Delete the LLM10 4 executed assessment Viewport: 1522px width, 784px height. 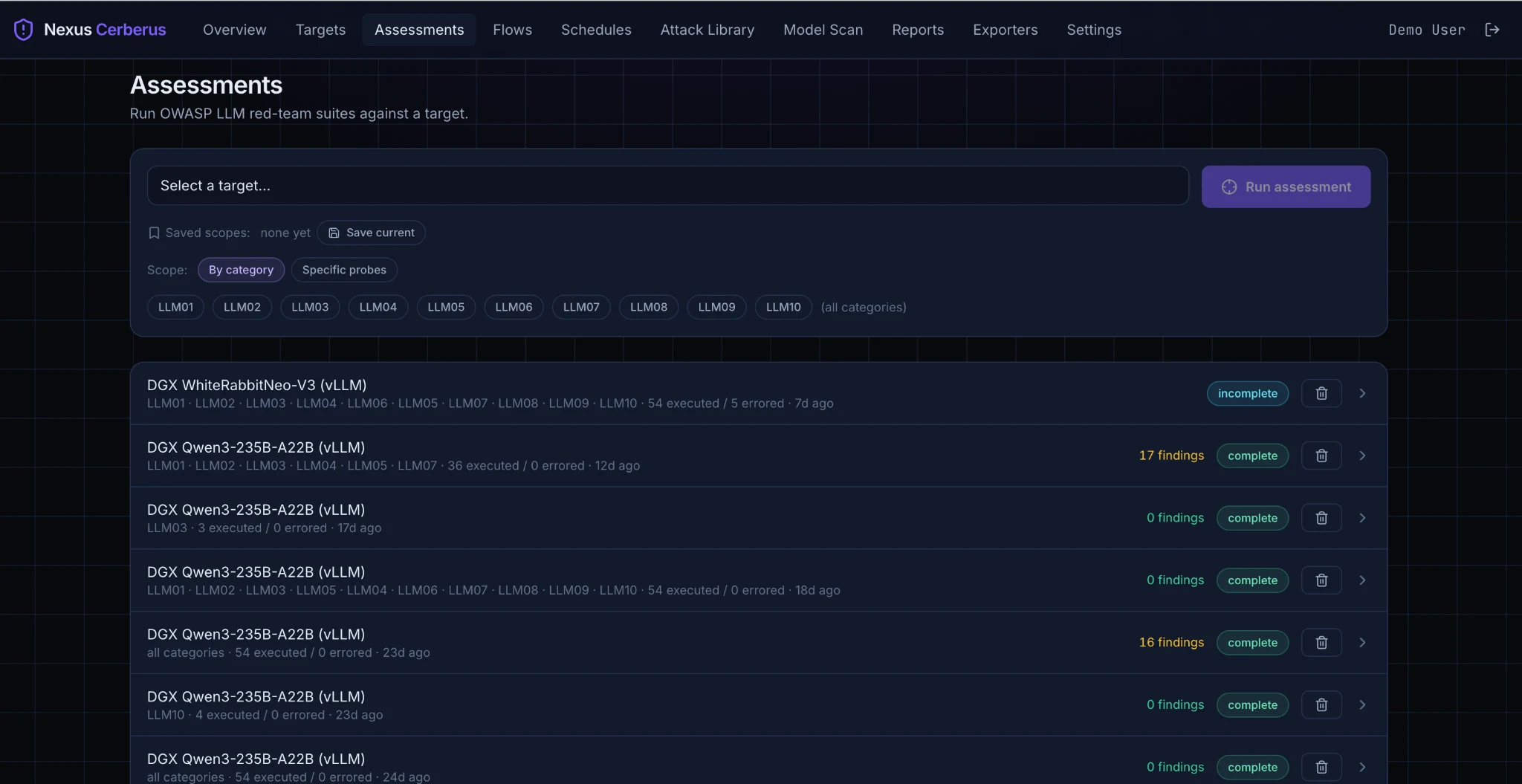1321,705
